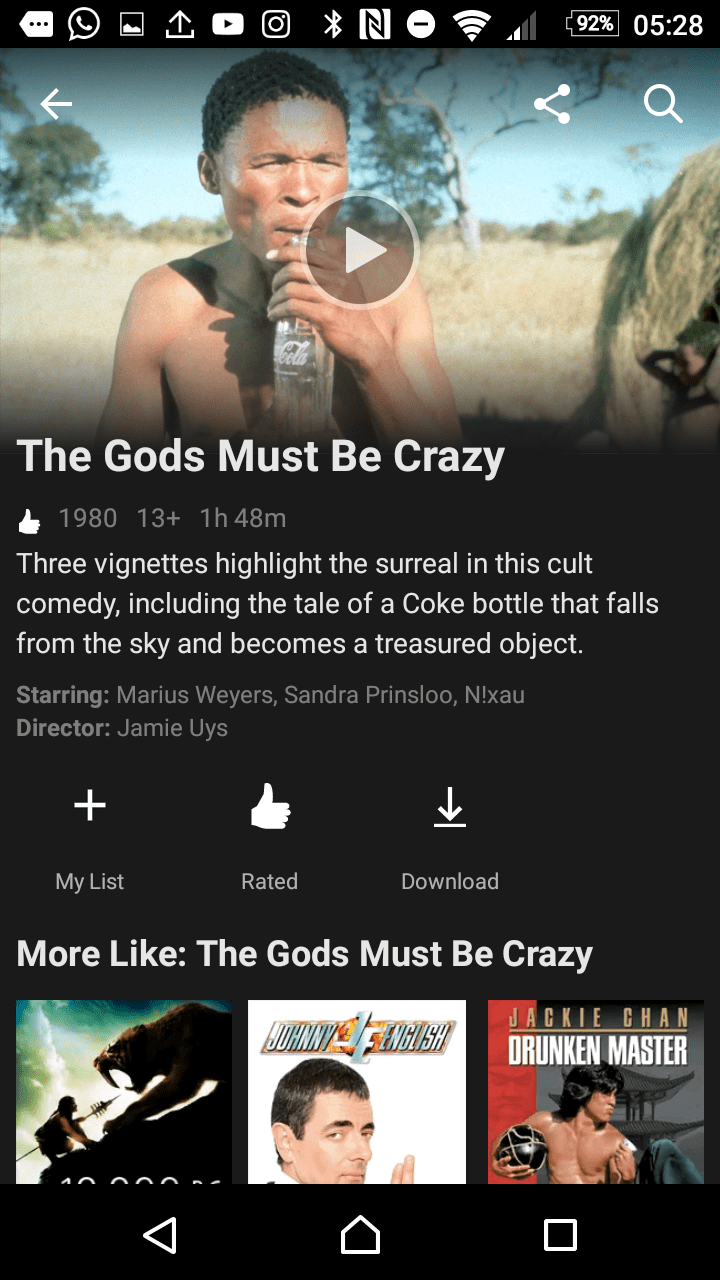Tap the My List label
The width and height of the screenshot is (720, 1280).
(90, 881)
